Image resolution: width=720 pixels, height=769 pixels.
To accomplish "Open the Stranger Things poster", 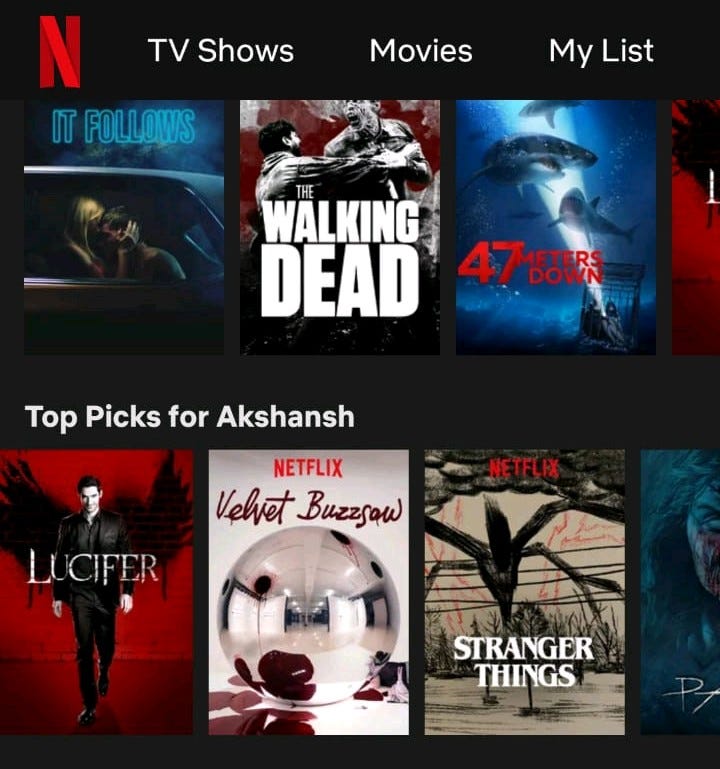I will [525, 592].
